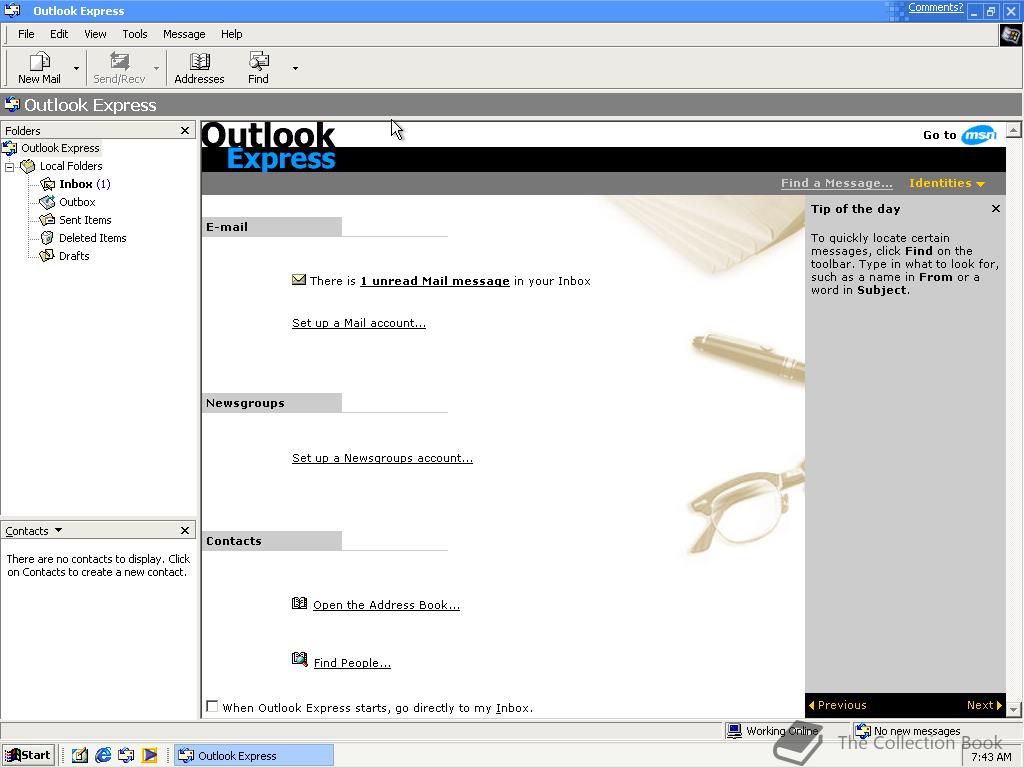Show the Next tip
This screenshot has width=1024, height=768.
click(984, 705)
